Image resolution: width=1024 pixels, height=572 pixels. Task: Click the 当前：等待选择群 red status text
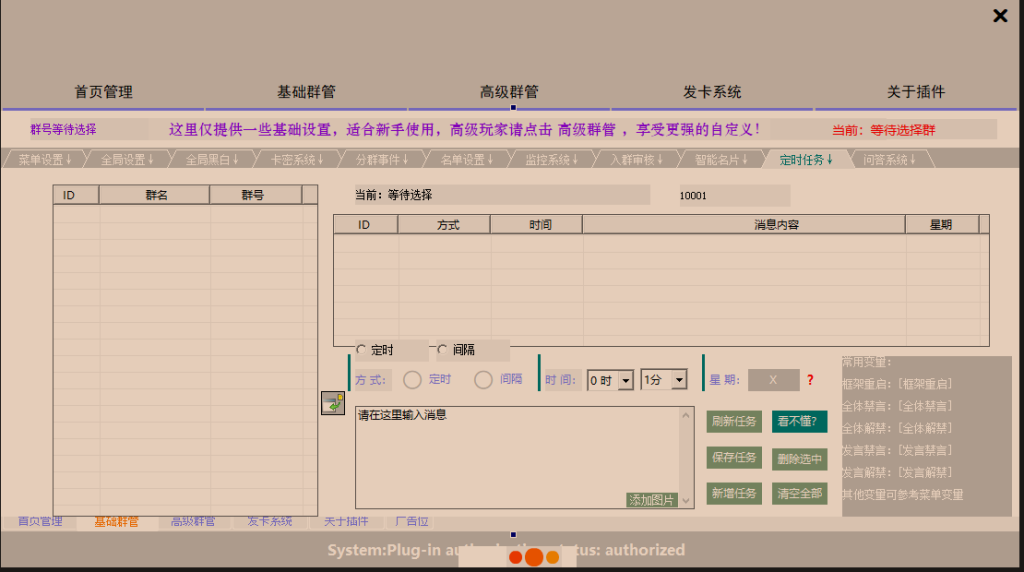(x=884, y=130)
